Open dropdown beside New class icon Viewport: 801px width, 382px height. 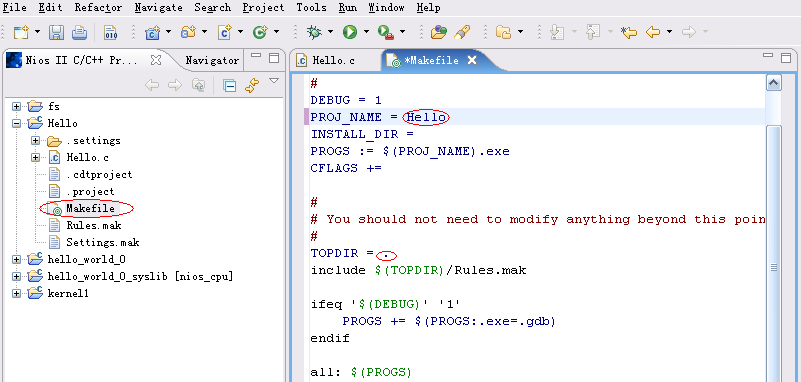276,32
